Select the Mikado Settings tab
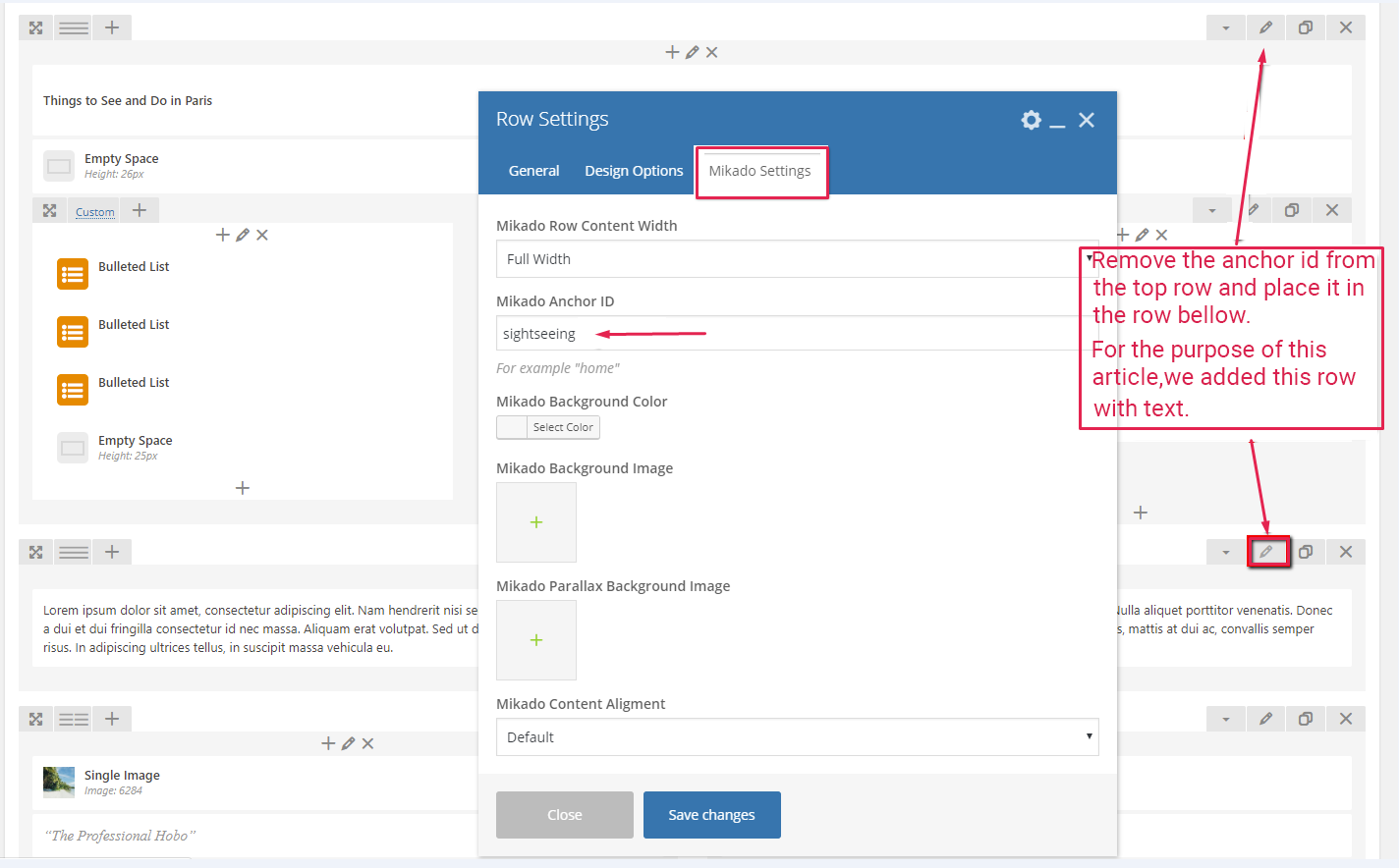This screenshot has height=868, width=1399. 759,171
